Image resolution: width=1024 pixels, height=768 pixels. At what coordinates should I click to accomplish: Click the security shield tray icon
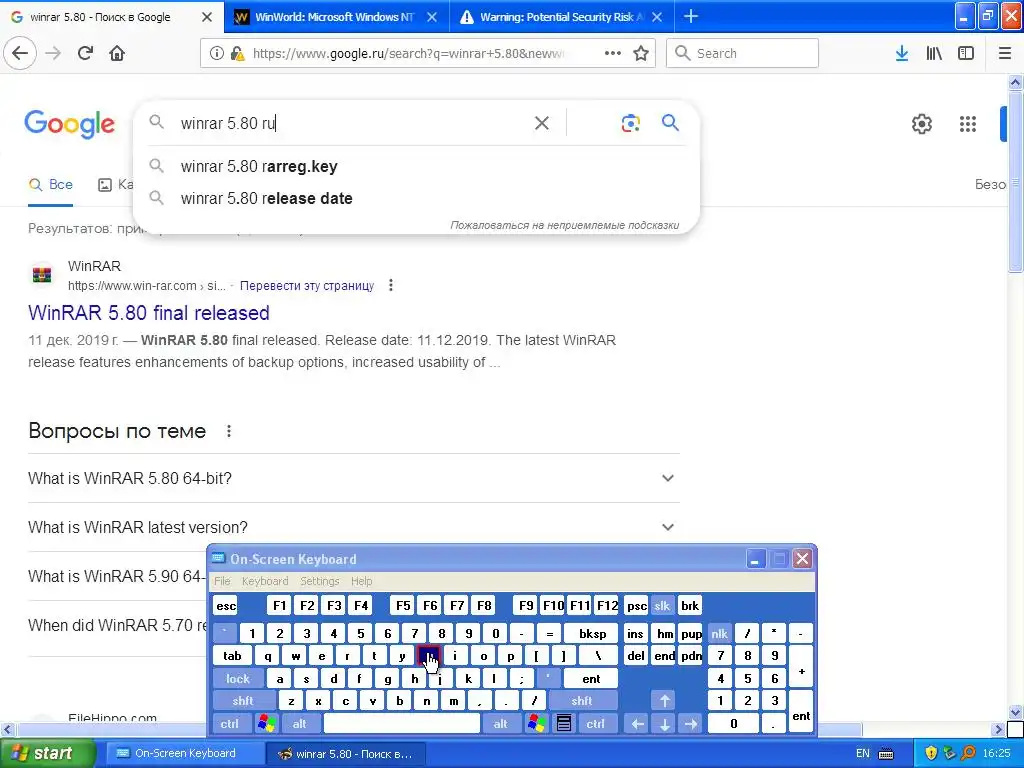click(x=931, y=753)
